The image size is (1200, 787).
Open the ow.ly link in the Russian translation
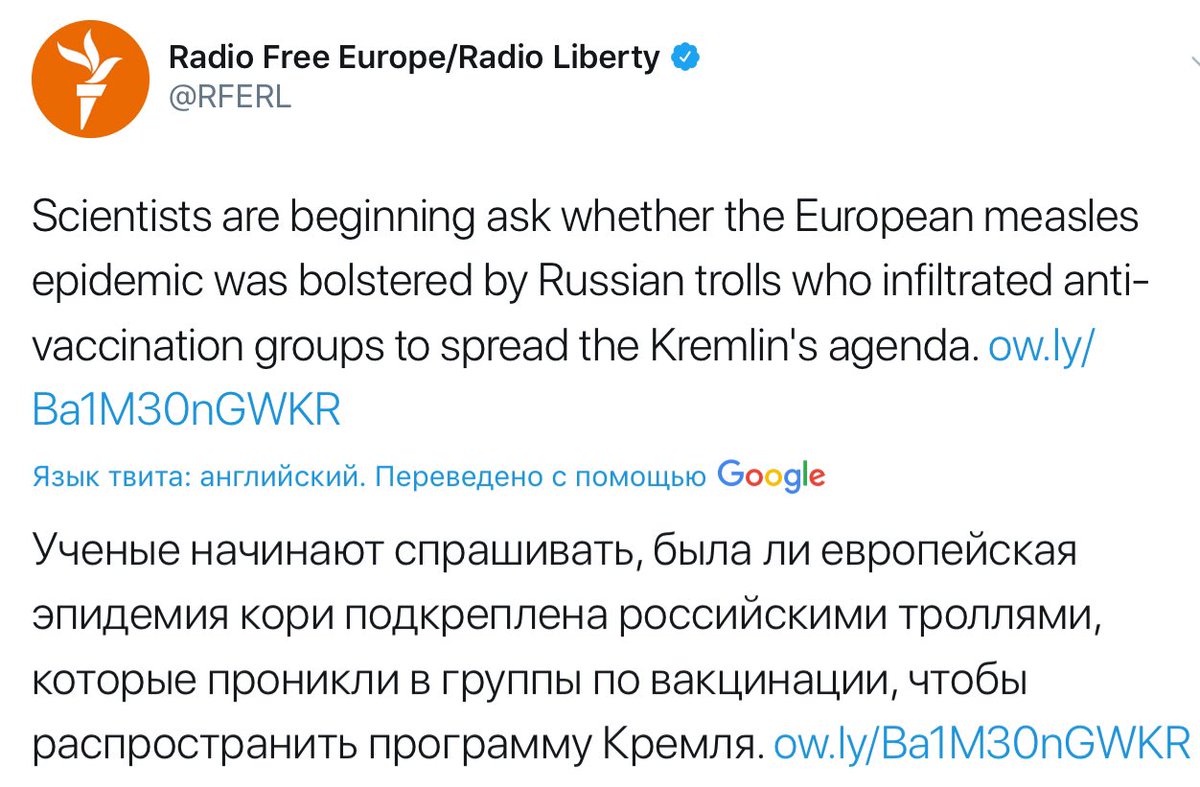point(982,746)
